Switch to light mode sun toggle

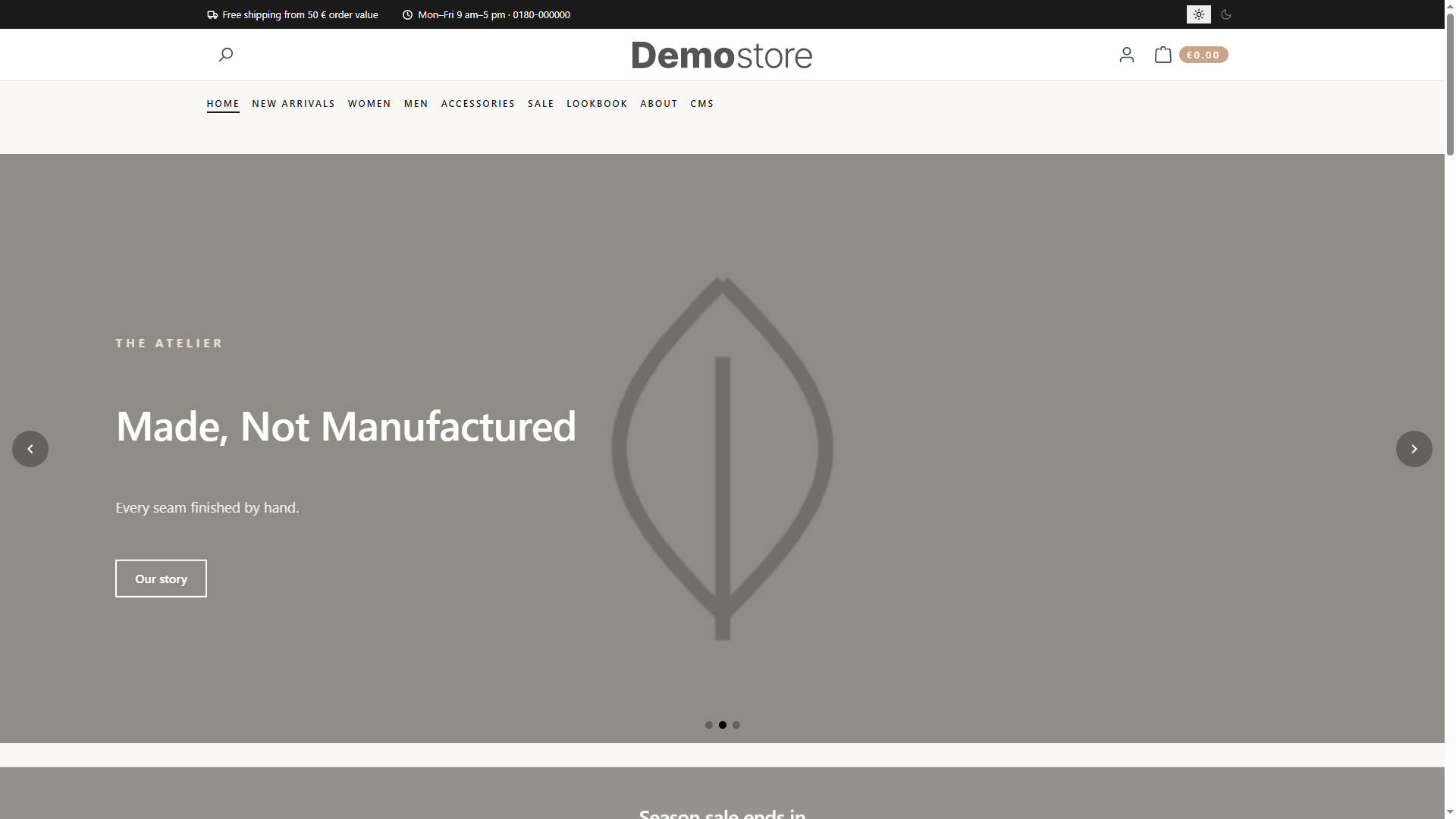pos(1199,14)
